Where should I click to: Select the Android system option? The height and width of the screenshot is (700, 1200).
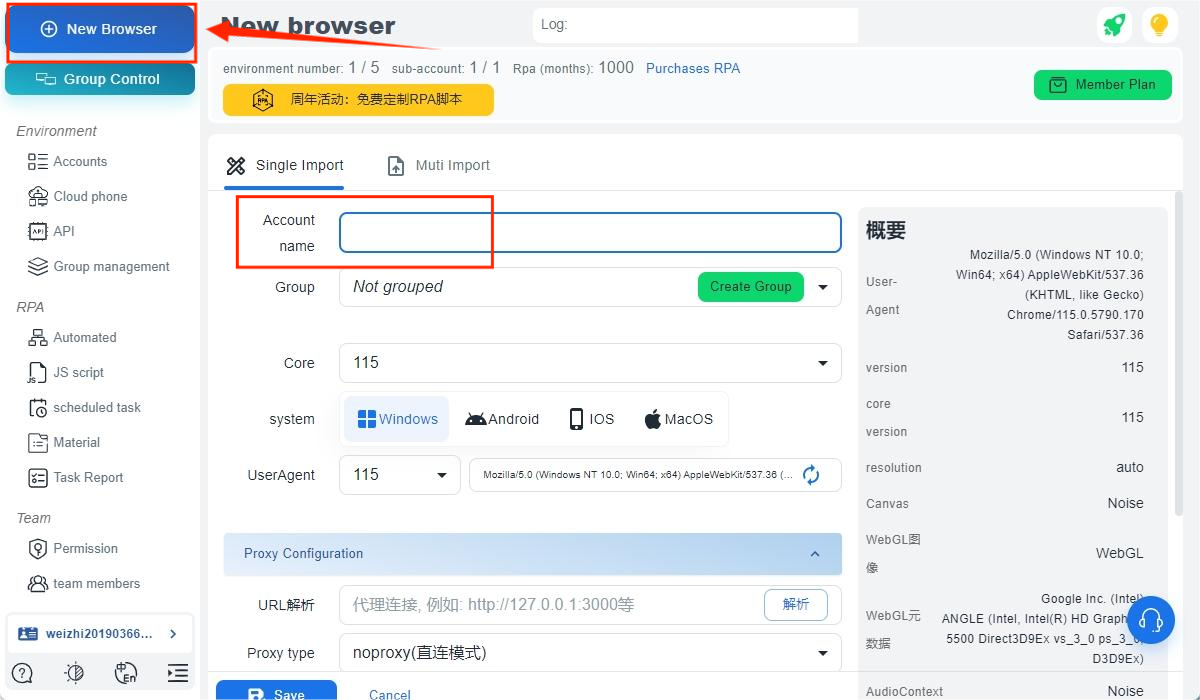point(502,419)
